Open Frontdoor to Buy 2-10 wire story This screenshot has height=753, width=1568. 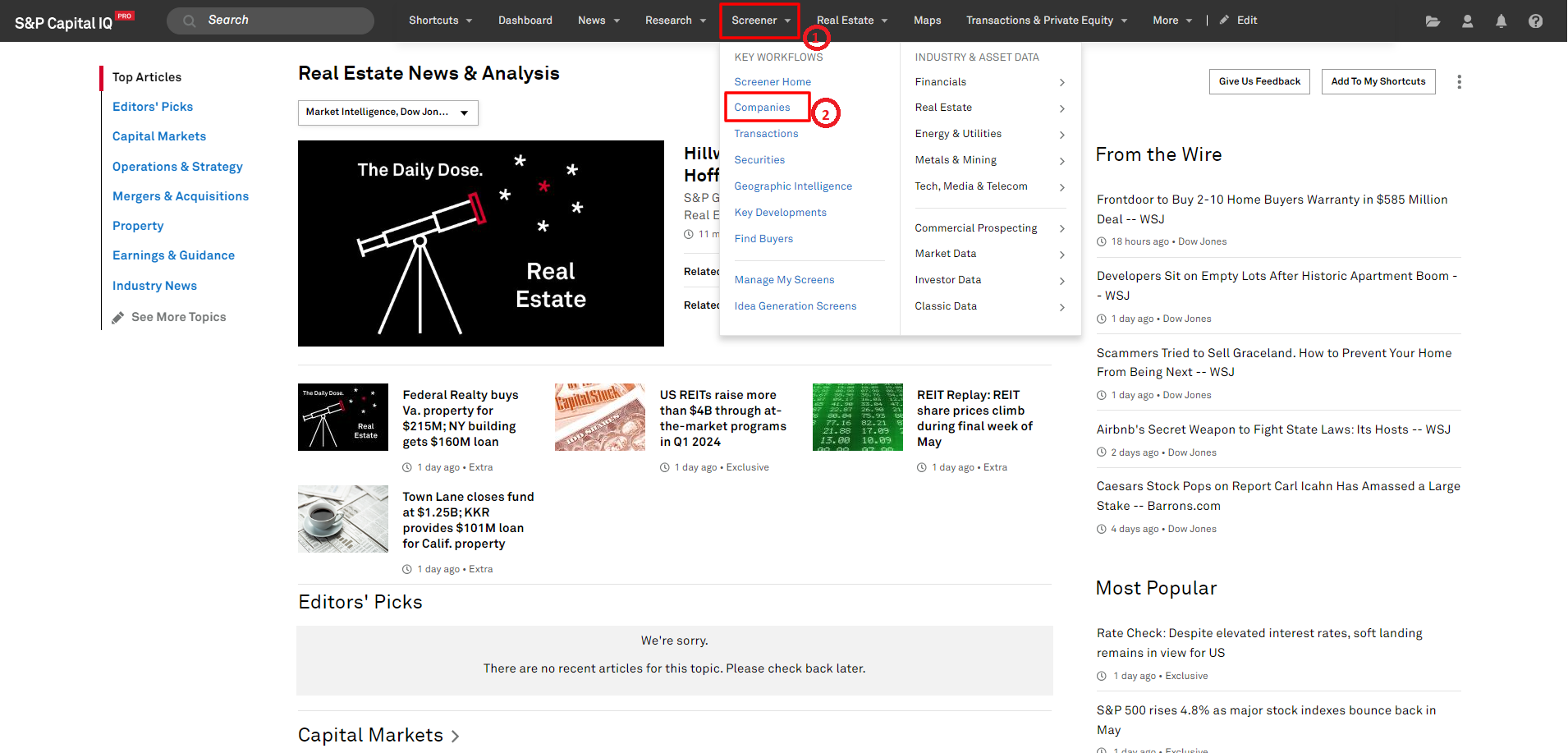point(1272,209)
